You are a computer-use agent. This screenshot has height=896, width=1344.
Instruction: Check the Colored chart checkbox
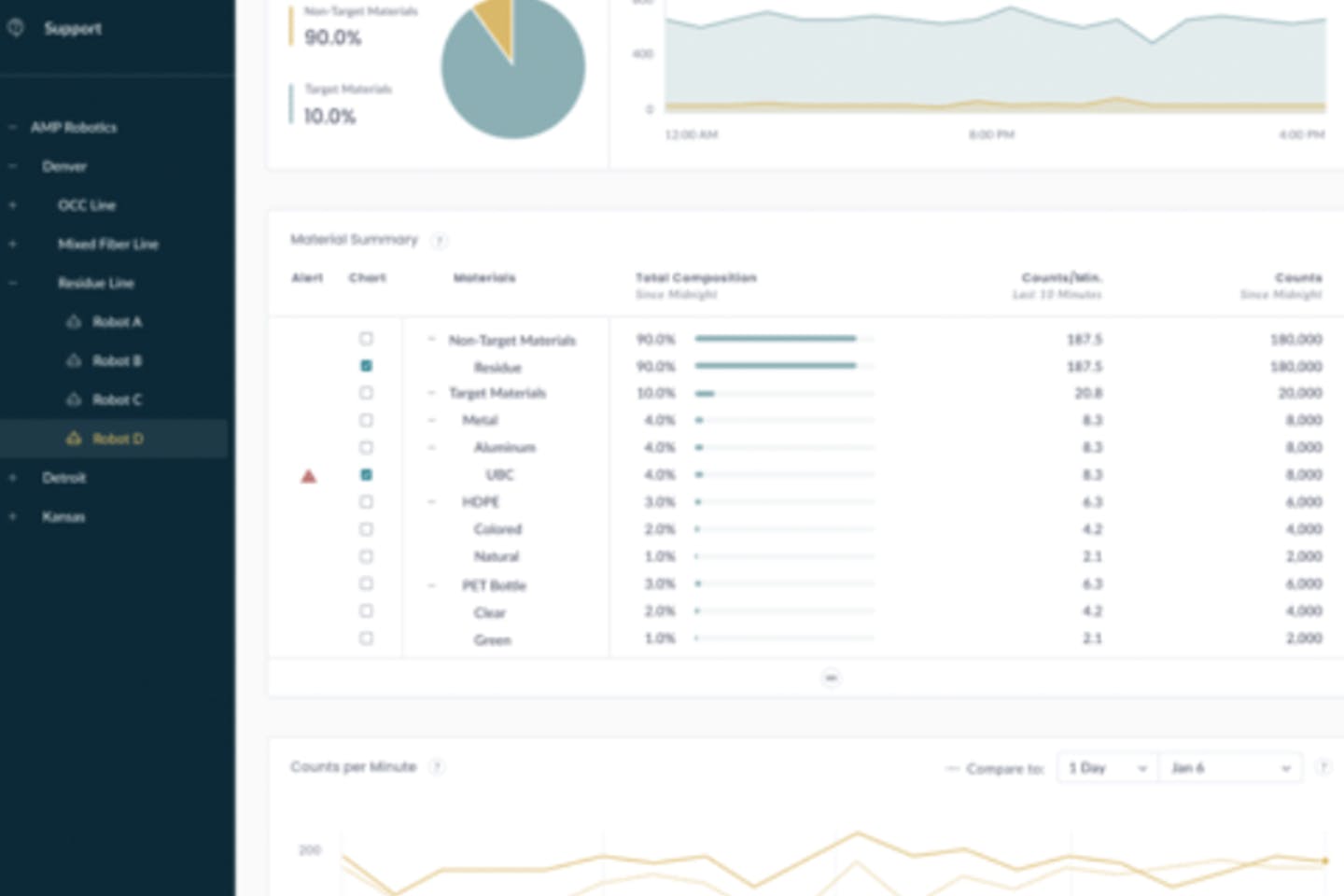point(366,529)
